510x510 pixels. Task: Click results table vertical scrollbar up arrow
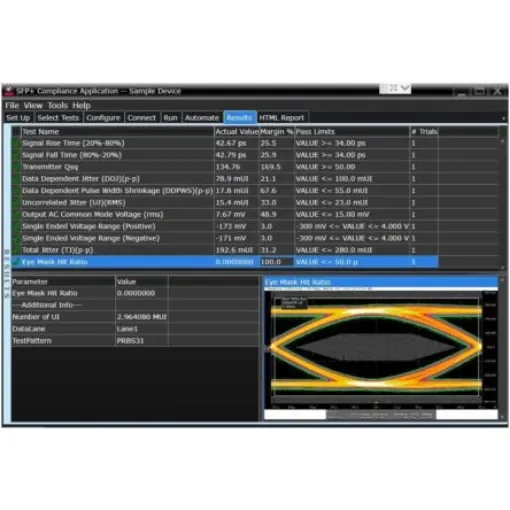[x=502, y=141]
